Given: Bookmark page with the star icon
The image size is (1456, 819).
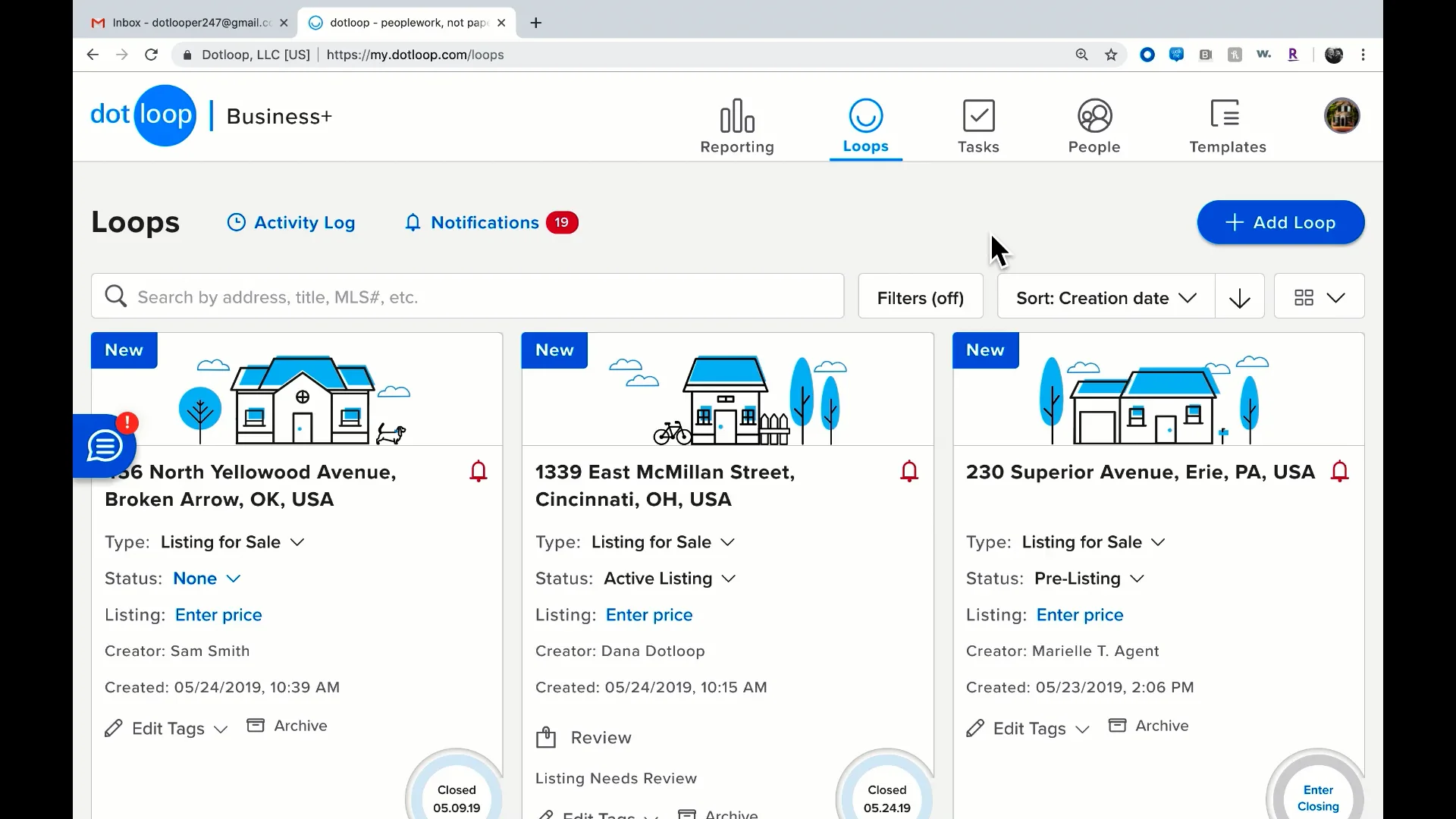Looking at the screenshot, I should 1111,55.
